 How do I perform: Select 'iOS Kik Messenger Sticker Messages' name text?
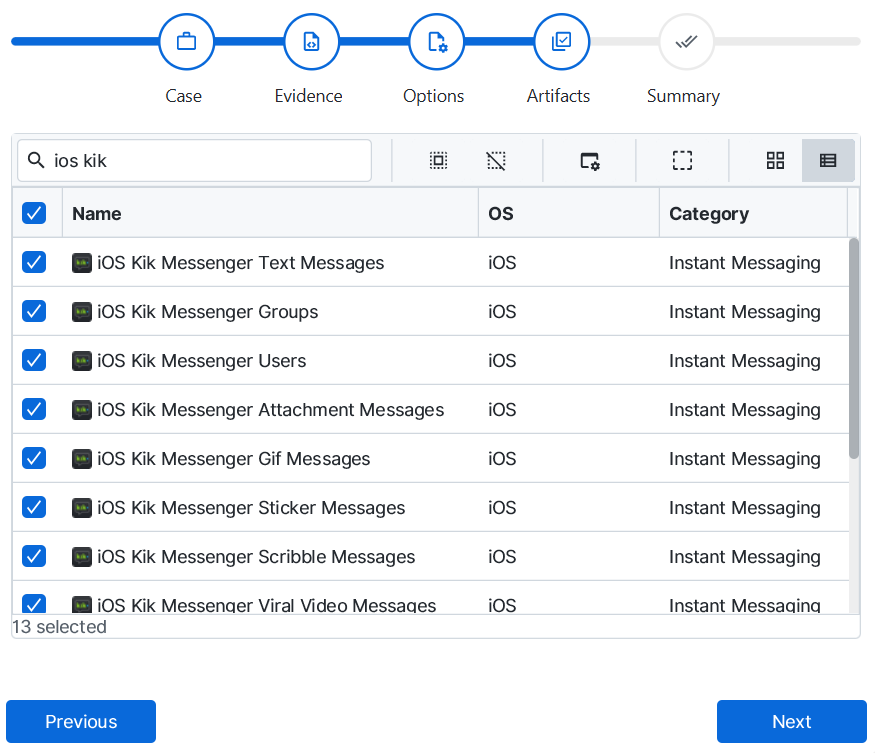coord(251,508)
